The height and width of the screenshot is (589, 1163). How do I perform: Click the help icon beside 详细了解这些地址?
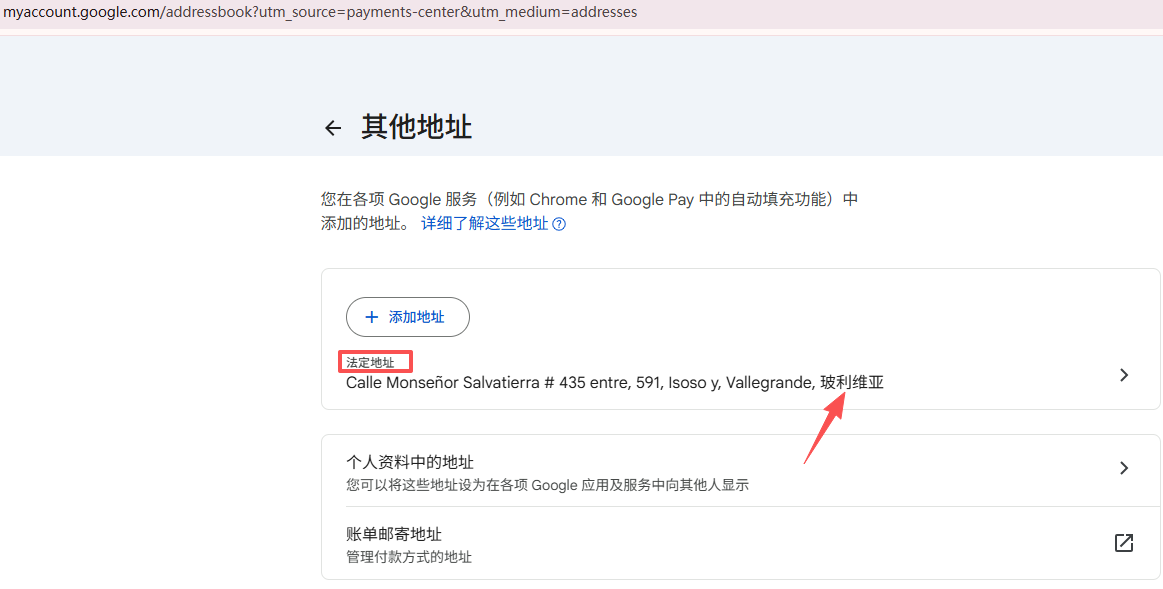click(x=559, y=224)
